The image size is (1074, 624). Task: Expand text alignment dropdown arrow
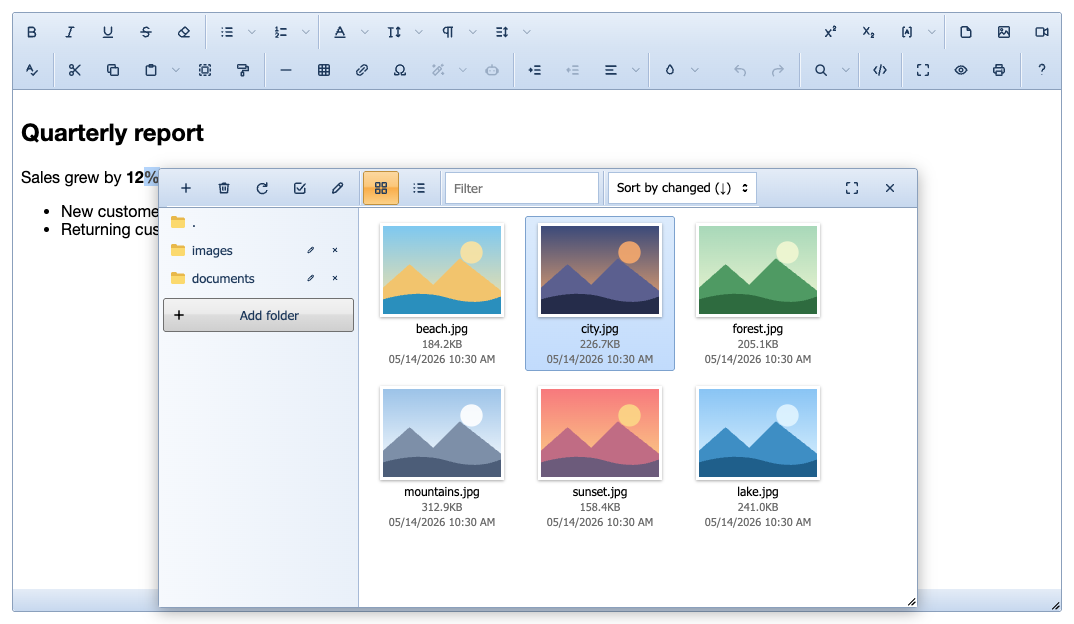(x=636, y=70)
